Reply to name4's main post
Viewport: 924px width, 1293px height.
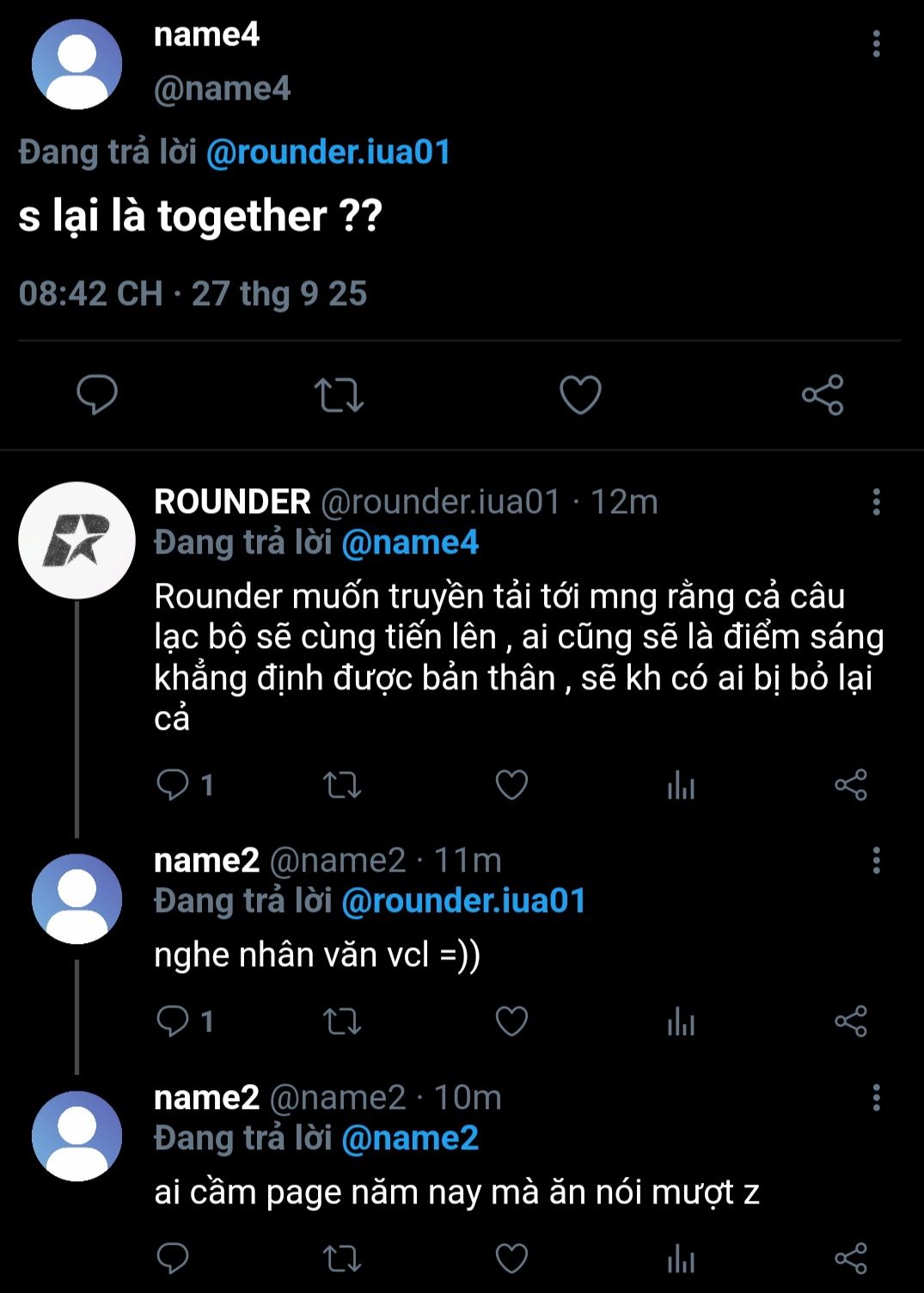pyautogui.click(x=97, y=395)
